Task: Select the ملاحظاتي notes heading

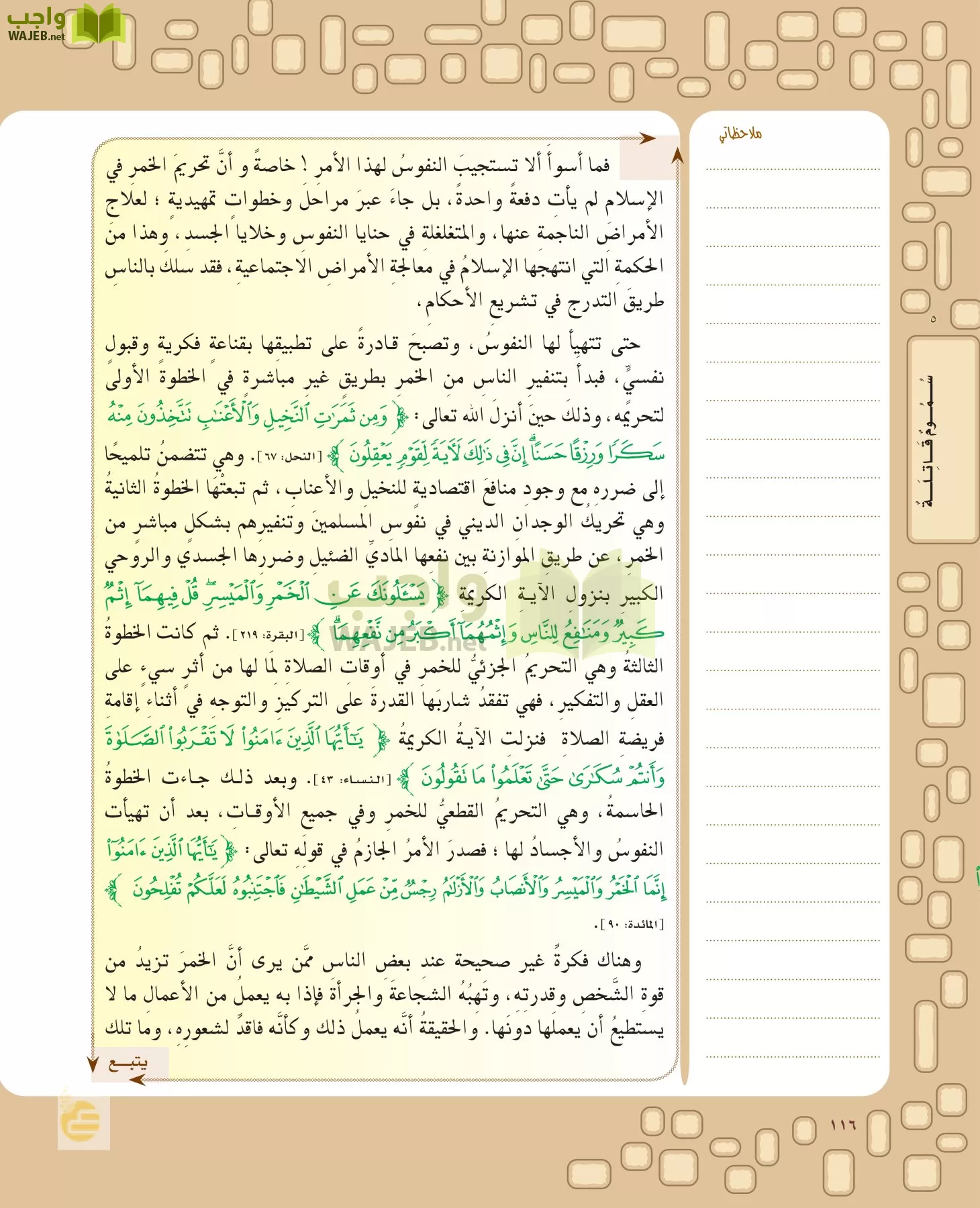Action: (740, 133)
